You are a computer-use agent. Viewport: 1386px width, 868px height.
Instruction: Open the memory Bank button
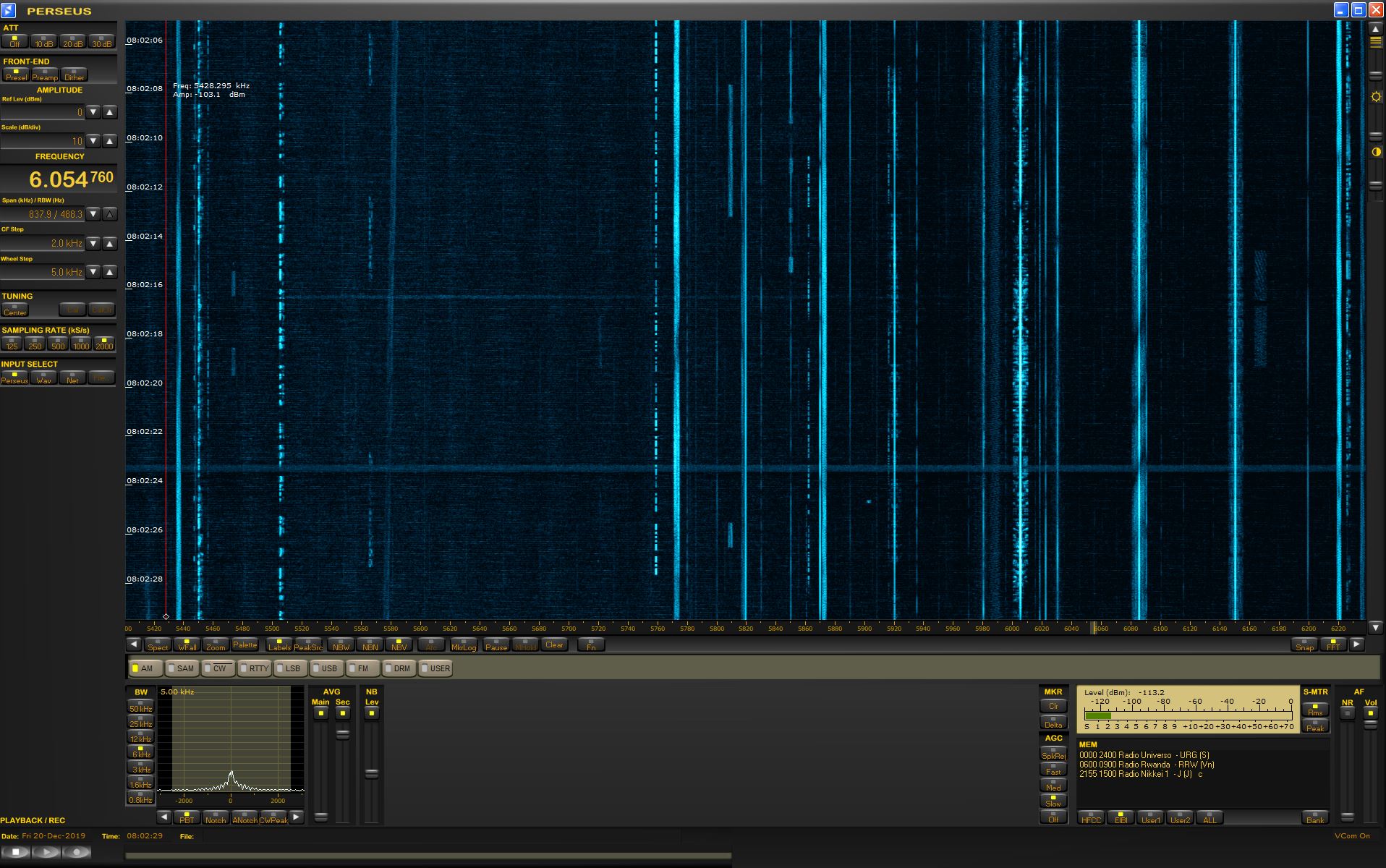[x=1314, y=818]
